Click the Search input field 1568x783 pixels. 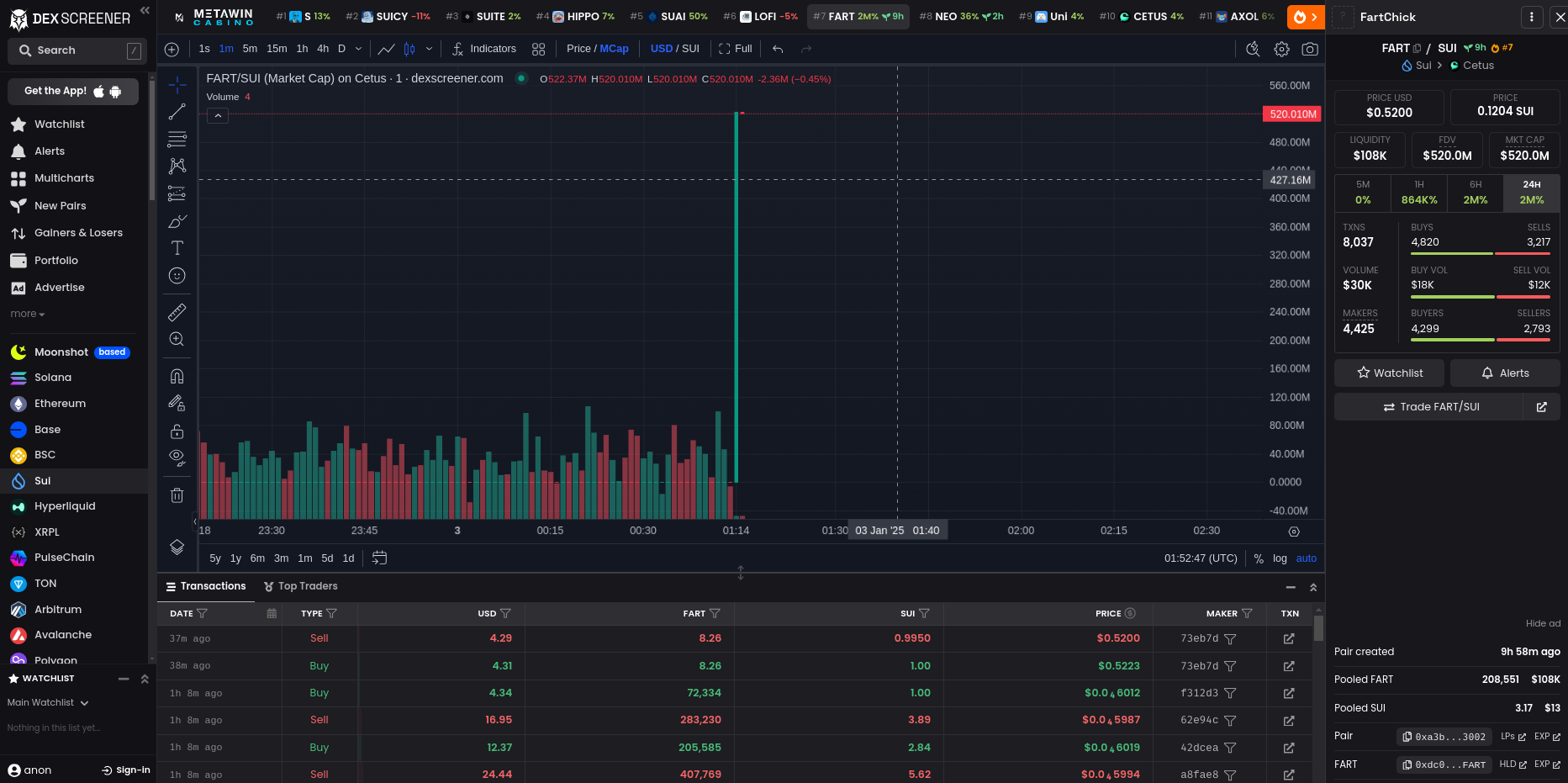77,50
